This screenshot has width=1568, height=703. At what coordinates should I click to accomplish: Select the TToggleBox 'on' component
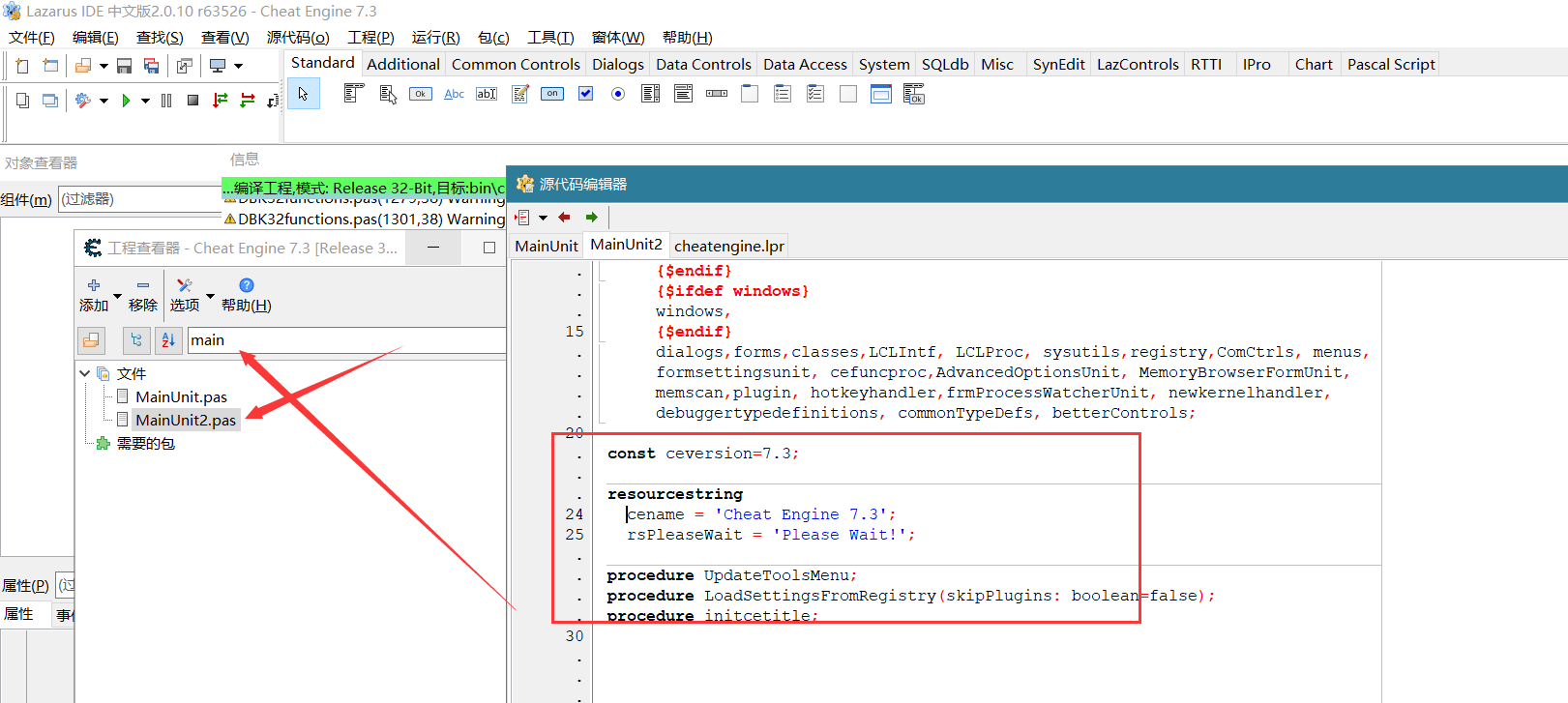552,94
